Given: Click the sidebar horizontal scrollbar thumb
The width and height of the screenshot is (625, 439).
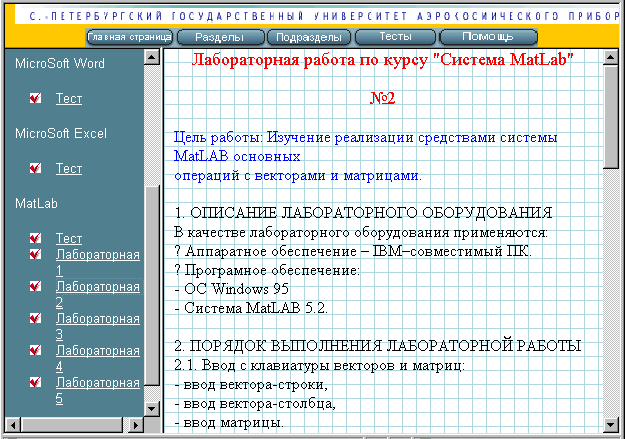Looking at the screenshot, I should 72,425.
